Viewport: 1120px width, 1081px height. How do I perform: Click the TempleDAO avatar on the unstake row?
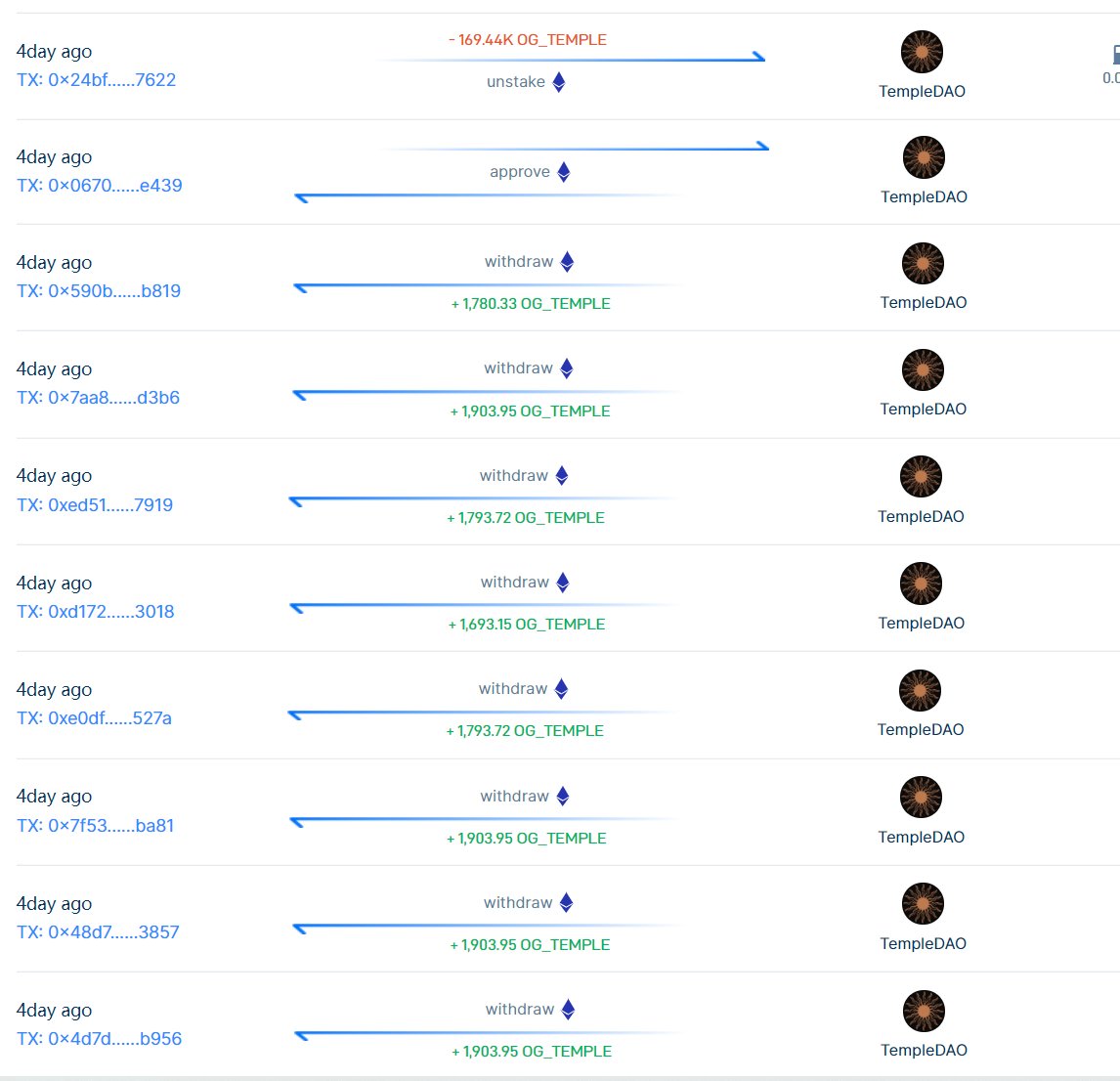click(x=921, y=51)
